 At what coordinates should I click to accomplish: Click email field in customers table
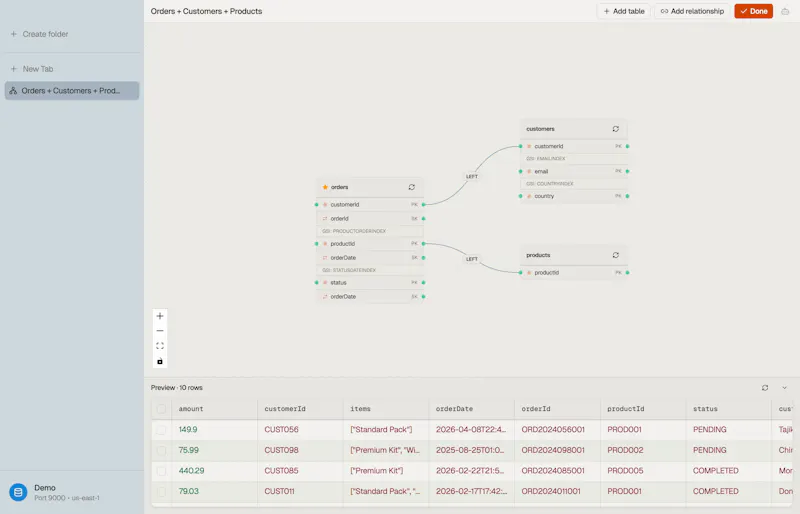pyautogui.click(x=574, y=172)
